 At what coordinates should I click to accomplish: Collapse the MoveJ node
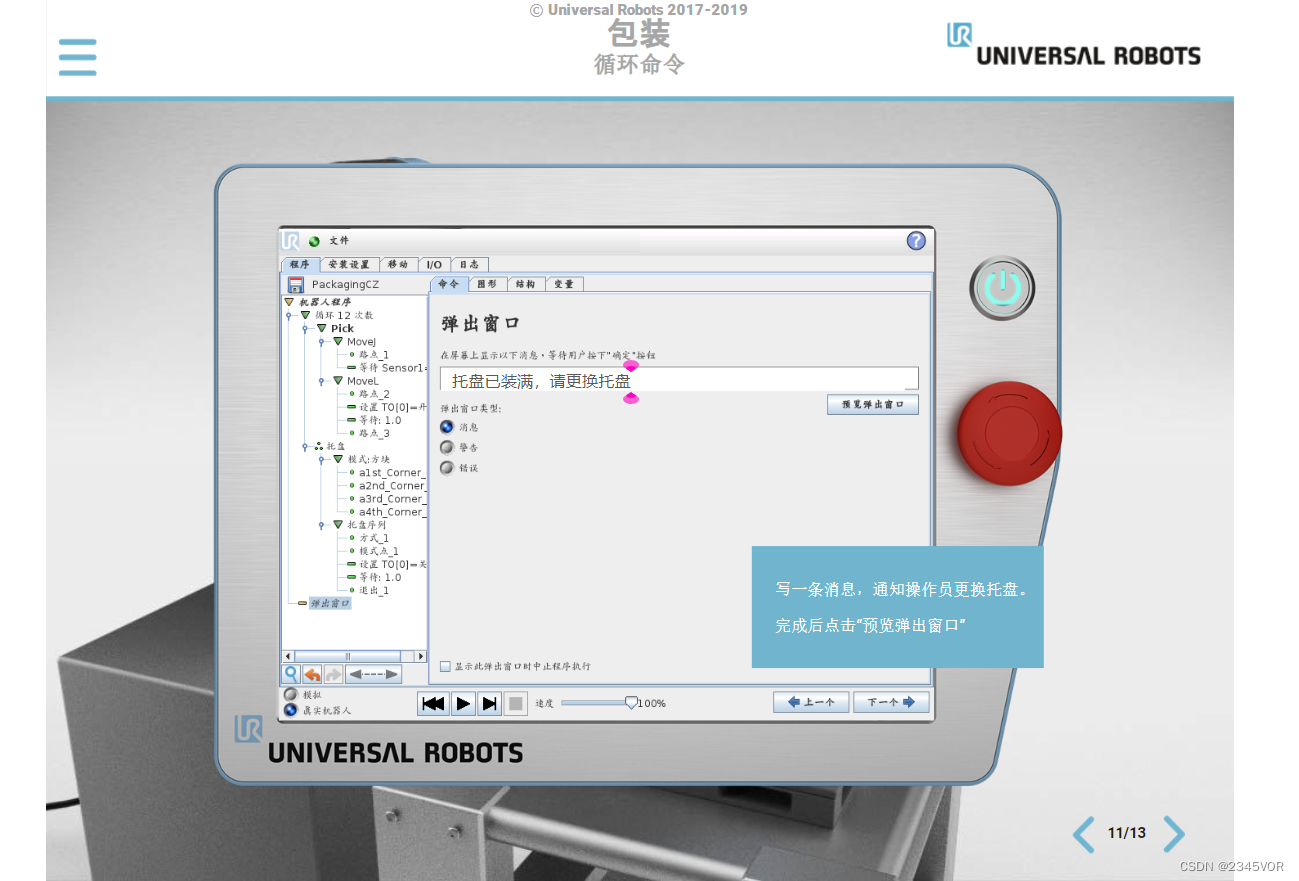338,341
